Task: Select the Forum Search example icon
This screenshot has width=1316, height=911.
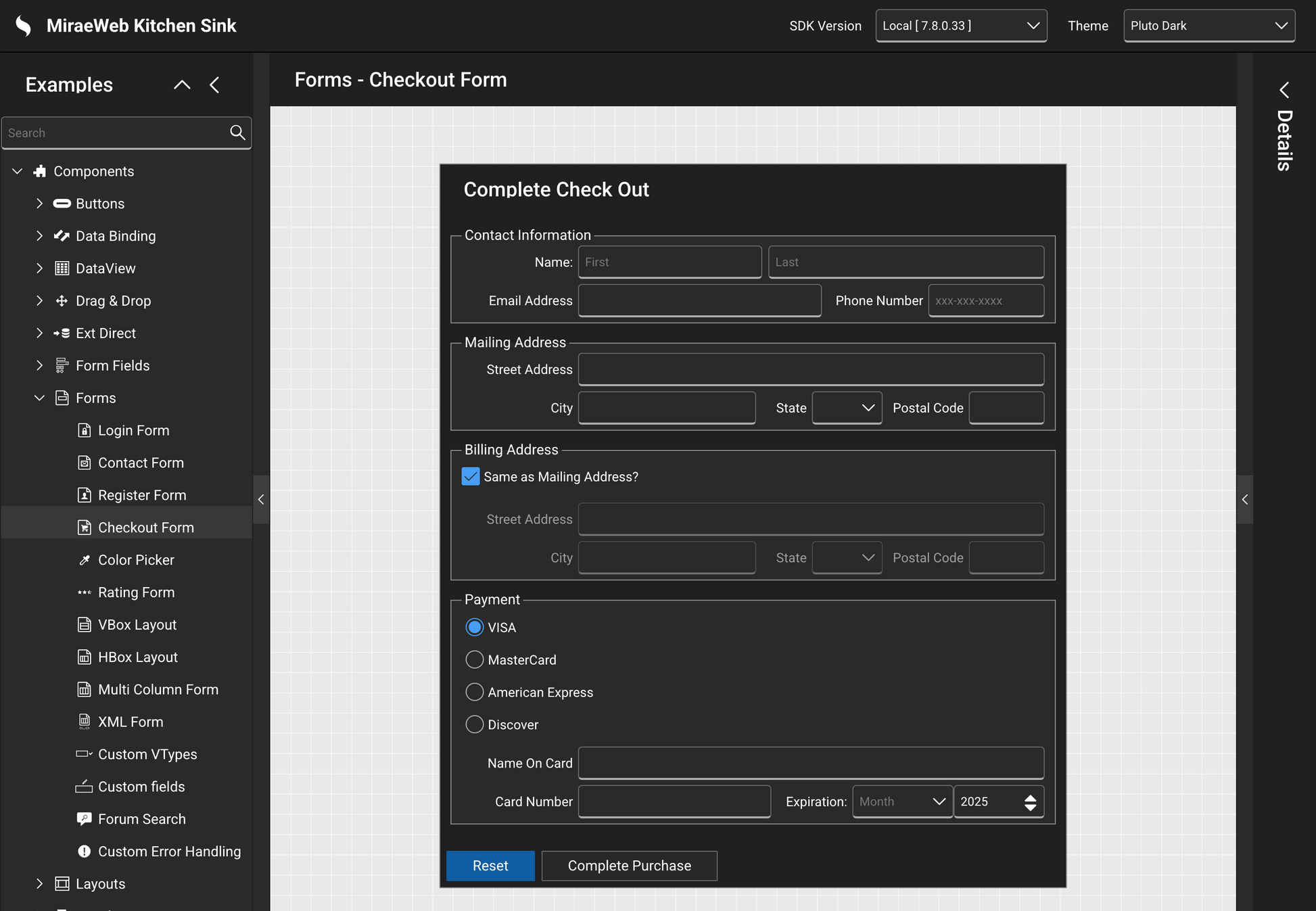Action: point(84,819)
